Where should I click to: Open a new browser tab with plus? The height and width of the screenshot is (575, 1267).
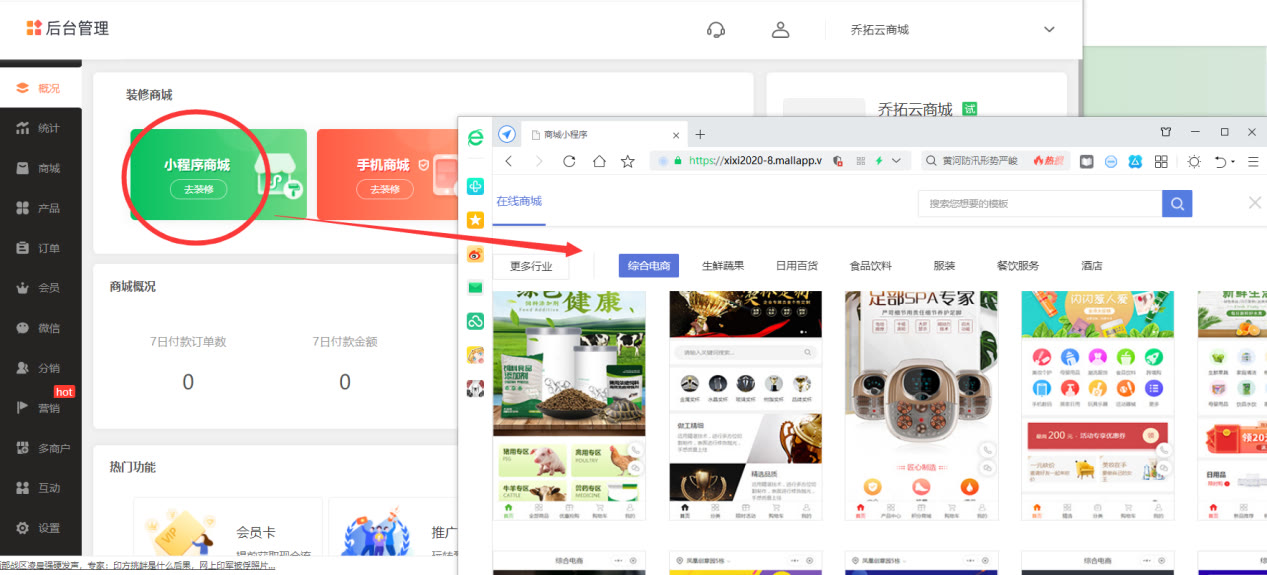700,134
